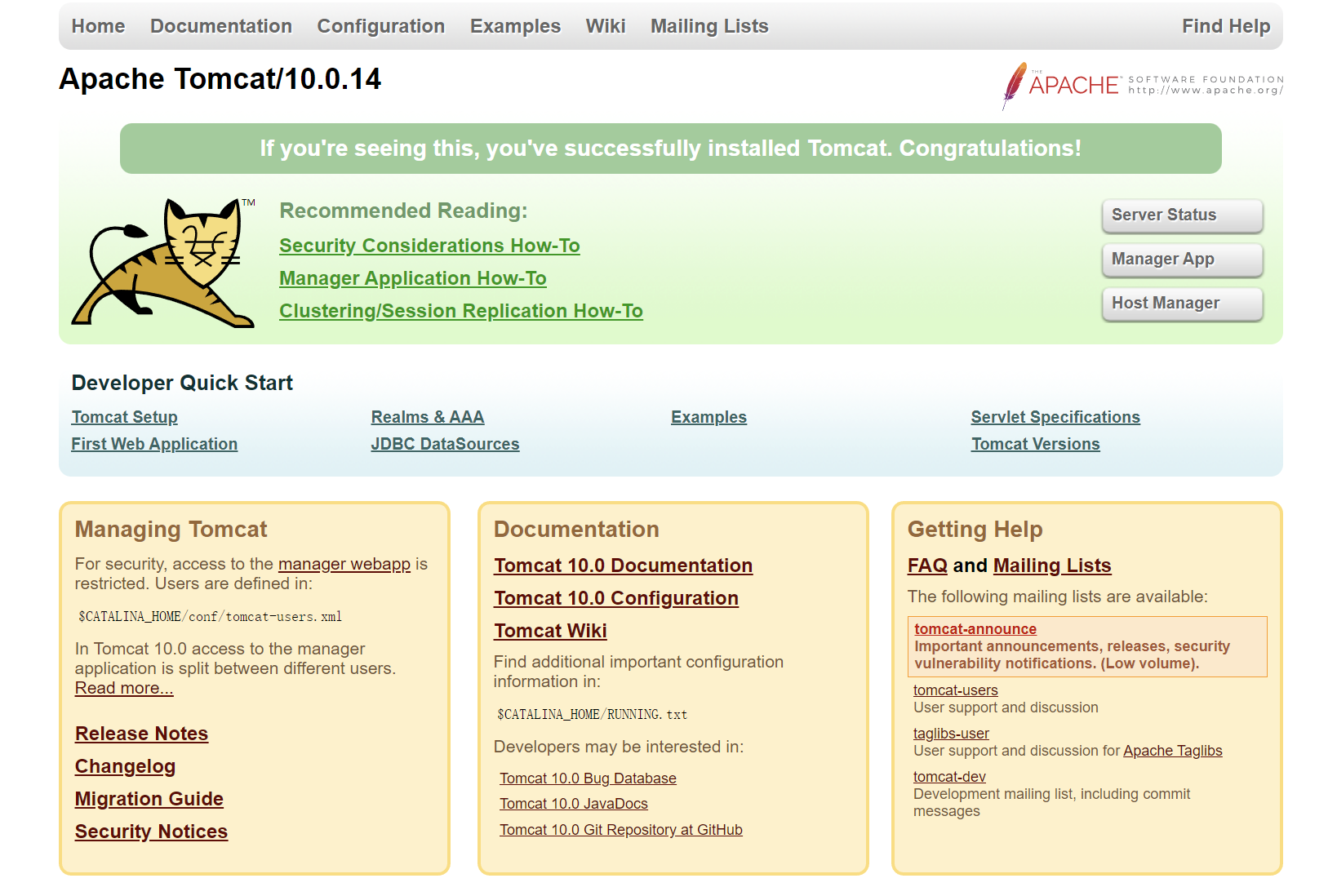The height and width of the screenshot is (896, 1337).
Task: Open the Server Status button
Action: coord(1182,215)
